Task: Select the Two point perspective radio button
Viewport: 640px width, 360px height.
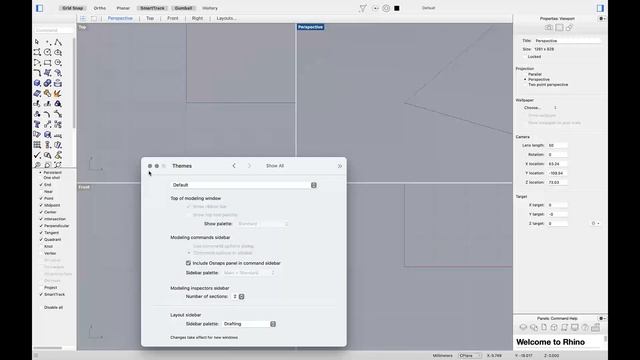Action: (x=525, y=85)
